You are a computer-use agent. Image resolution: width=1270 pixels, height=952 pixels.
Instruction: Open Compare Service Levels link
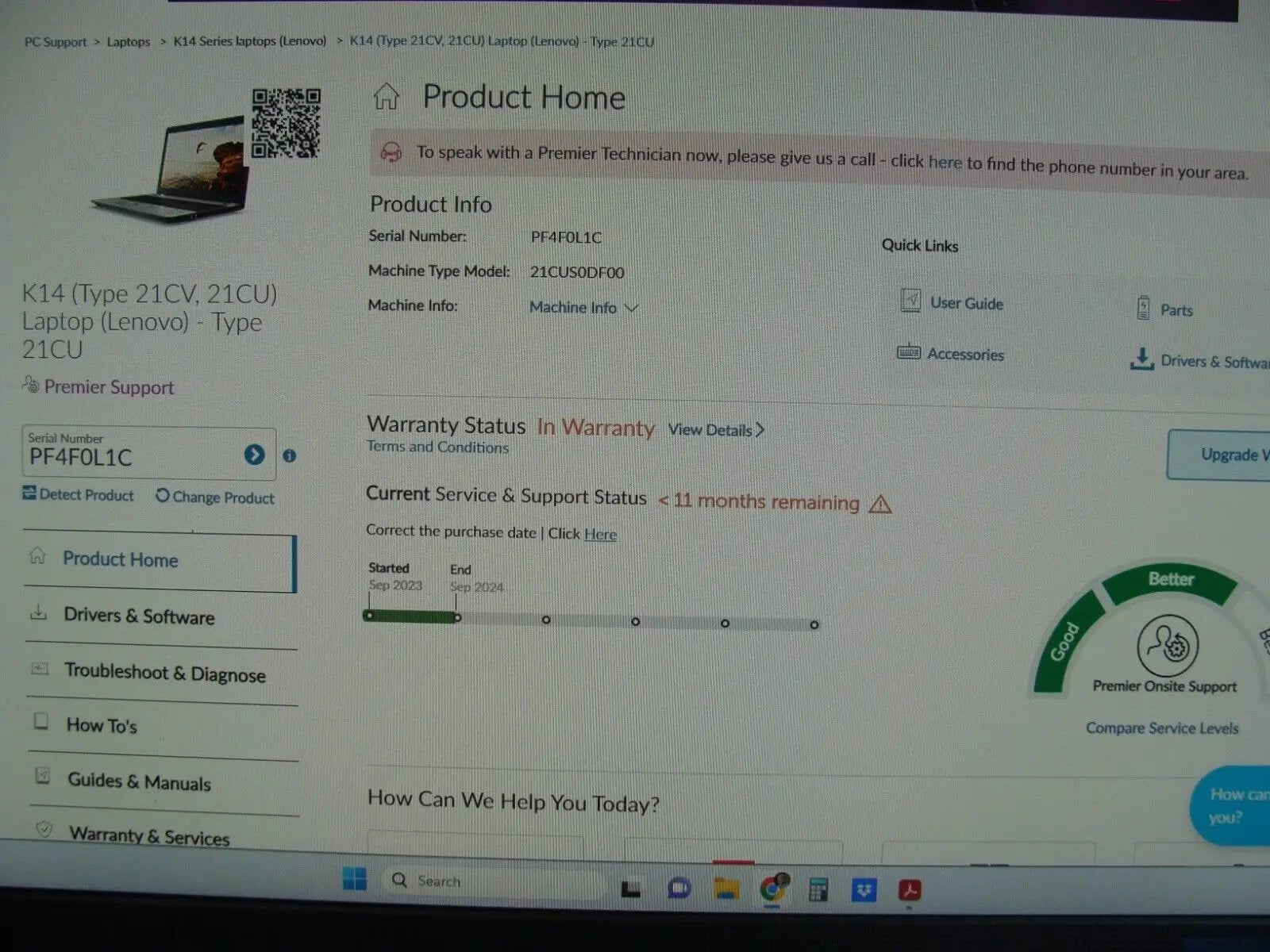pos(1162,728)
